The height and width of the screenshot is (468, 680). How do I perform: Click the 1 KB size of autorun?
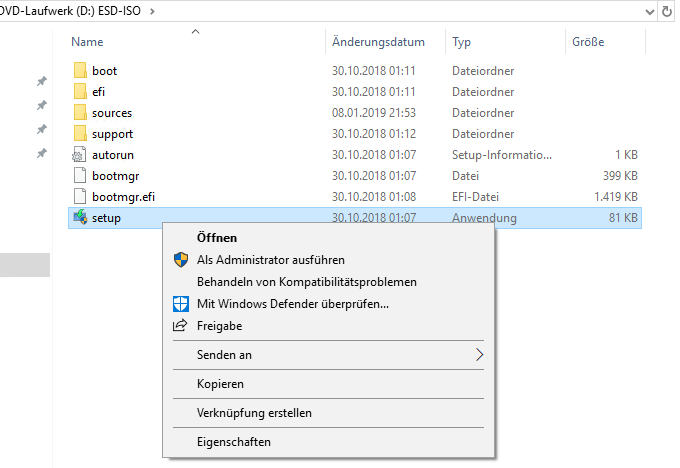pyautogui.click(x=626, y=155)
